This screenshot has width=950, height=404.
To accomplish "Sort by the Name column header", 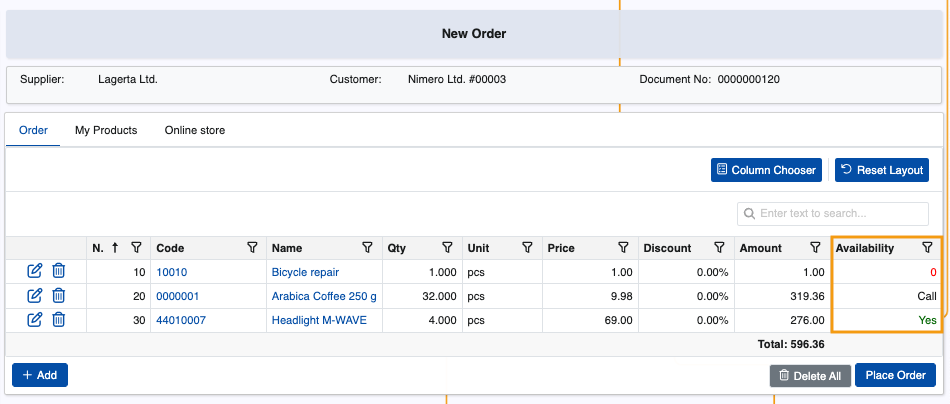I will 287,248.
